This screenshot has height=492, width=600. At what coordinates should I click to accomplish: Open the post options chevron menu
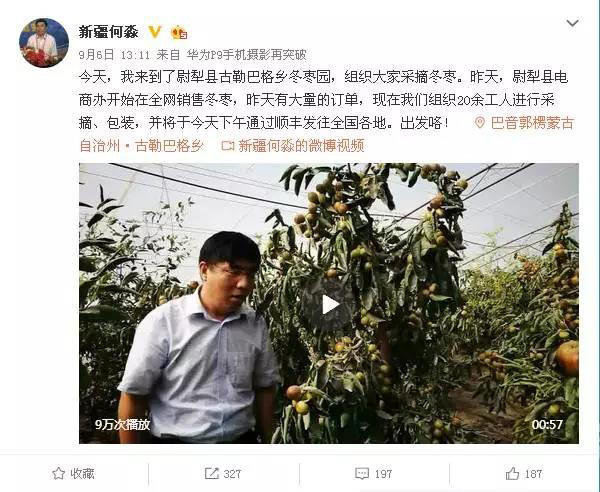click(x=572, y=23)
